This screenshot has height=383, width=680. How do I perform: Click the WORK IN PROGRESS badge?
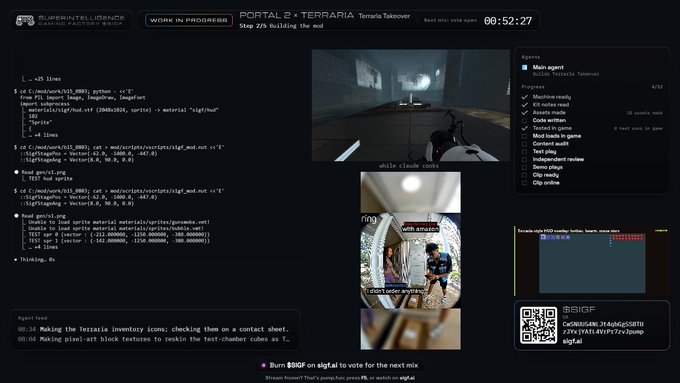(x=189, y=20)
